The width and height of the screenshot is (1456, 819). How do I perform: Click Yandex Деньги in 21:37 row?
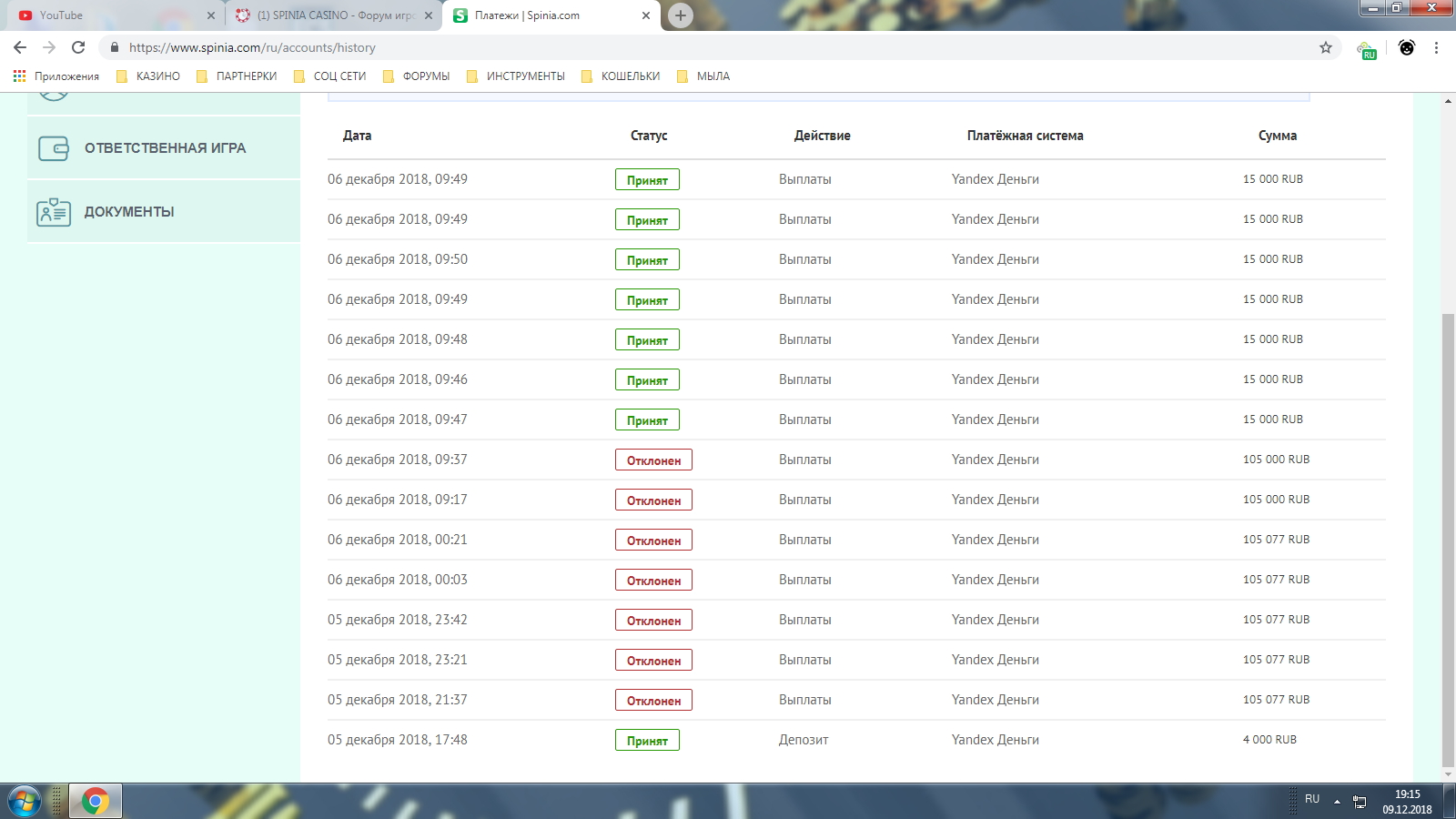click(996, 700)
